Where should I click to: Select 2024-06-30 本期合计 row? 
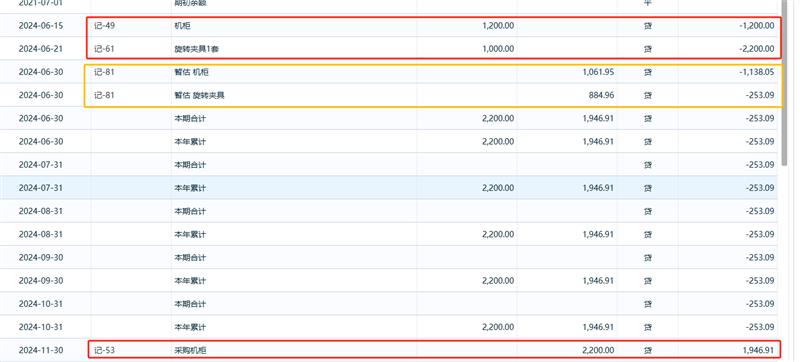point(389,118)
